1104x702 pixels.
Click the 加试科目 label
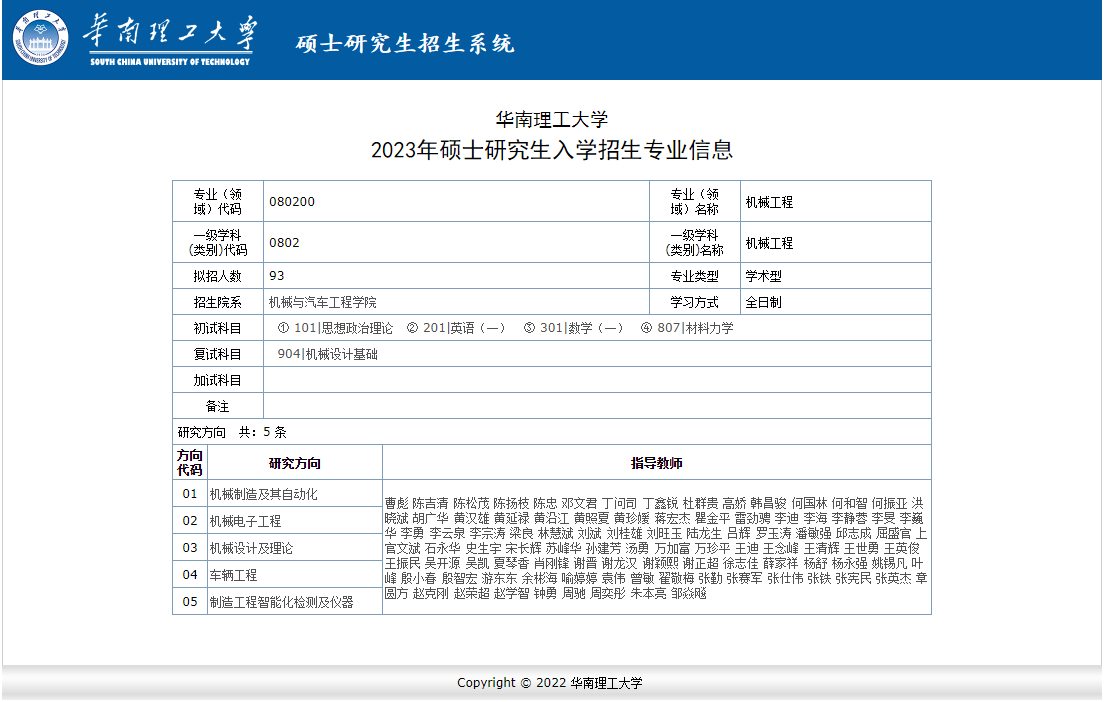(218, 380)
